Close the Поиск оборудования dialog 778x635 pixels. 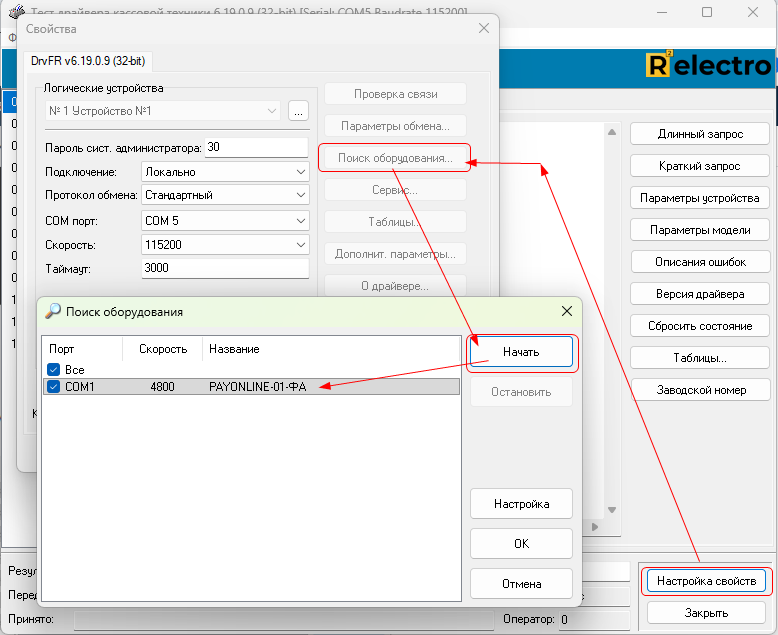point(565,312)
